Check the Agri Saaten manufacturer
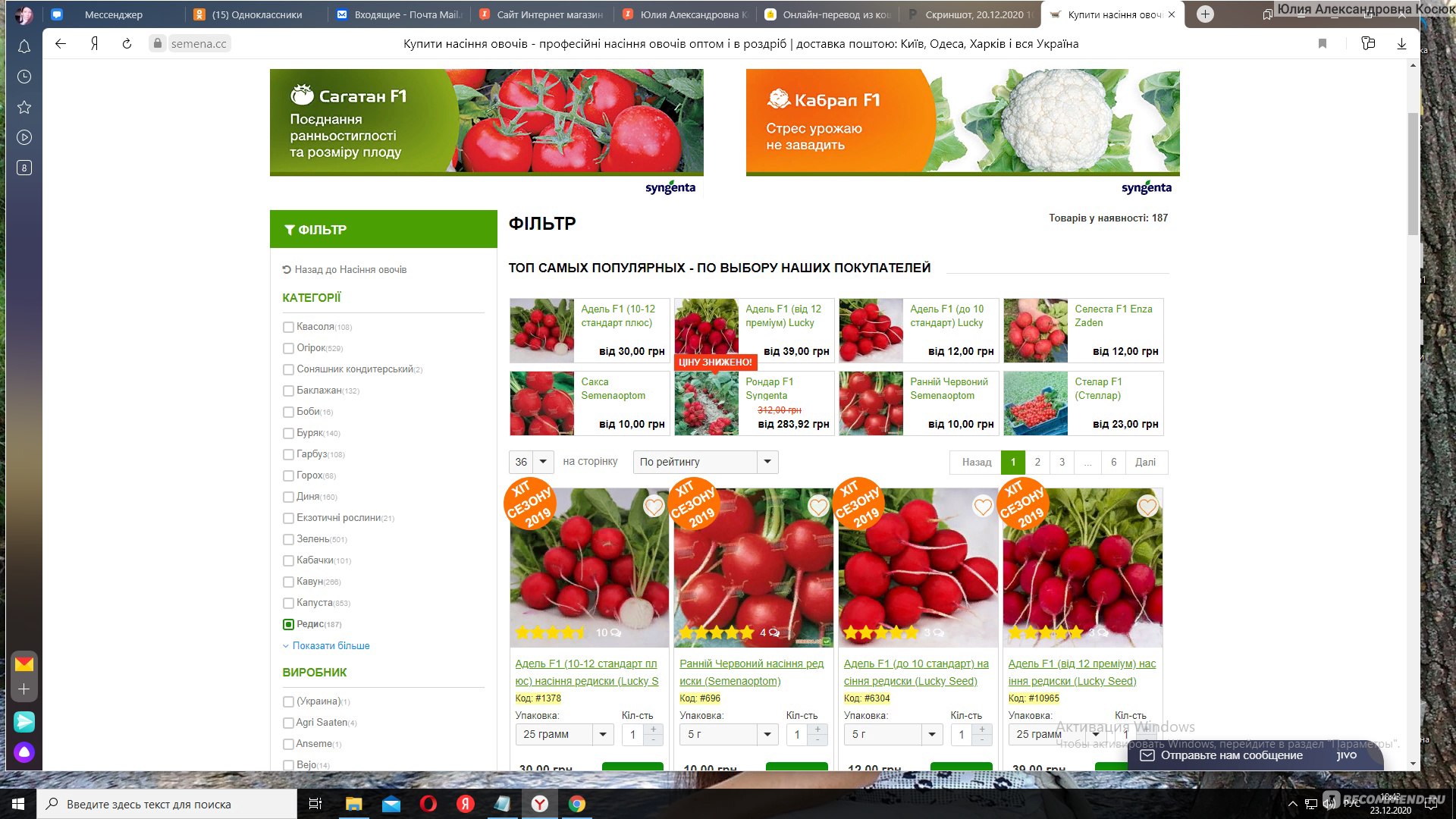Screen dimensions: 1456x819 288,723
